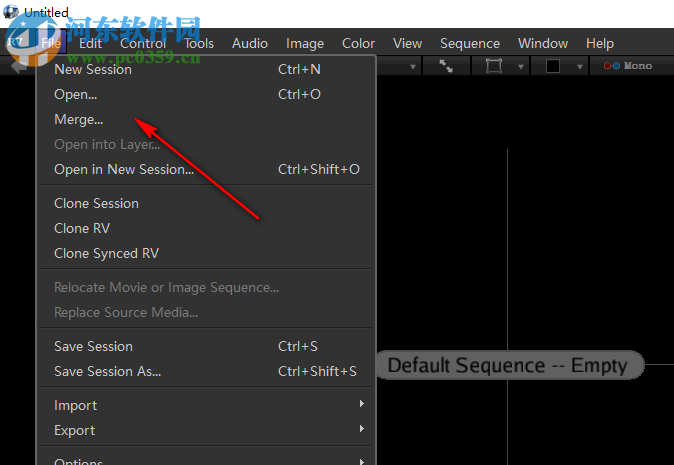Choose Clone Synced RV
The width and height of the screenshot is (674, 465).
click(x=206, y=253)
